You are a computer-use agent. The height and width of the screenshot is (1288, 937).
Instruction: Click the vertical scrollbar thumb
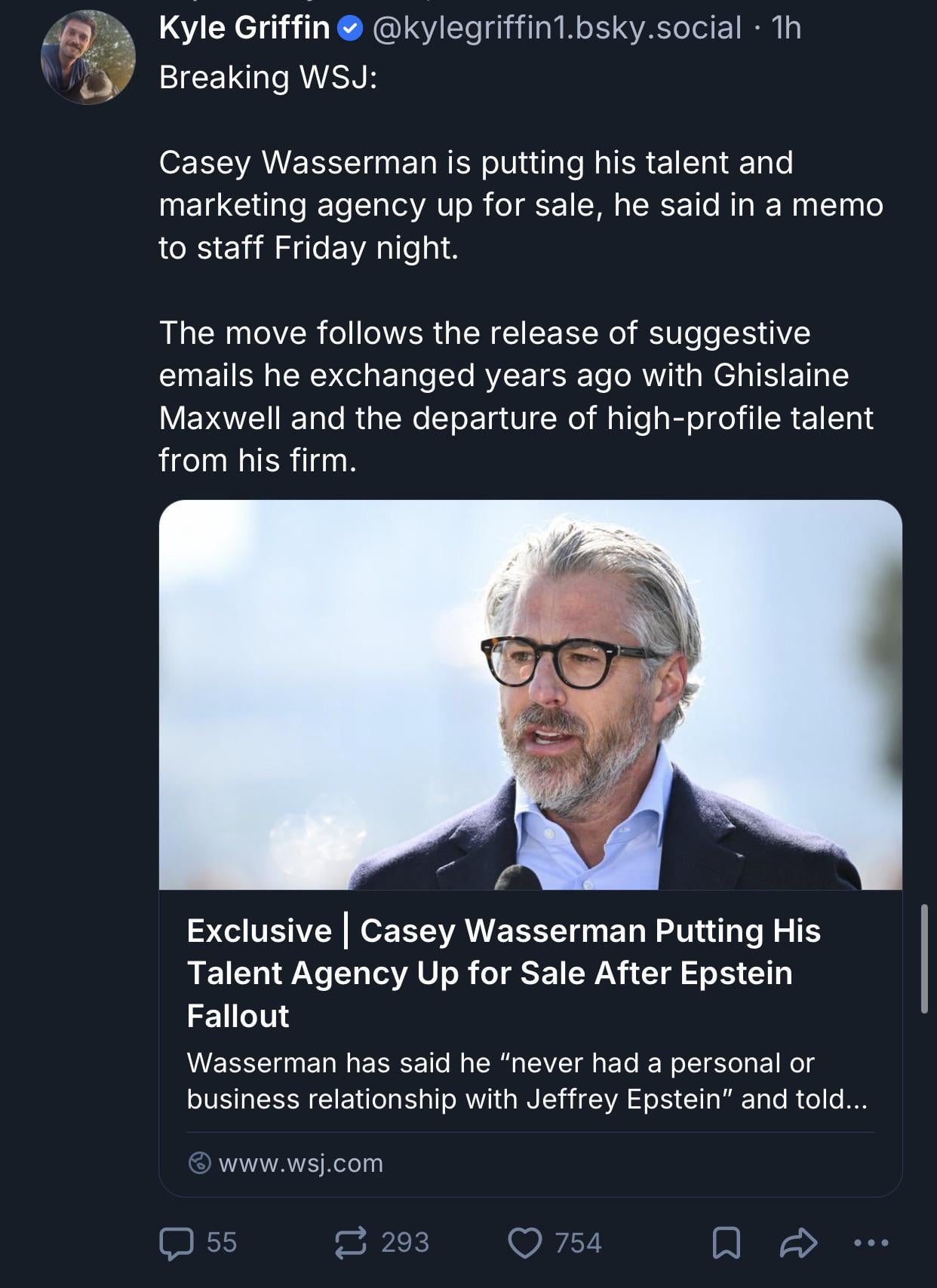[x=924, y=958]
